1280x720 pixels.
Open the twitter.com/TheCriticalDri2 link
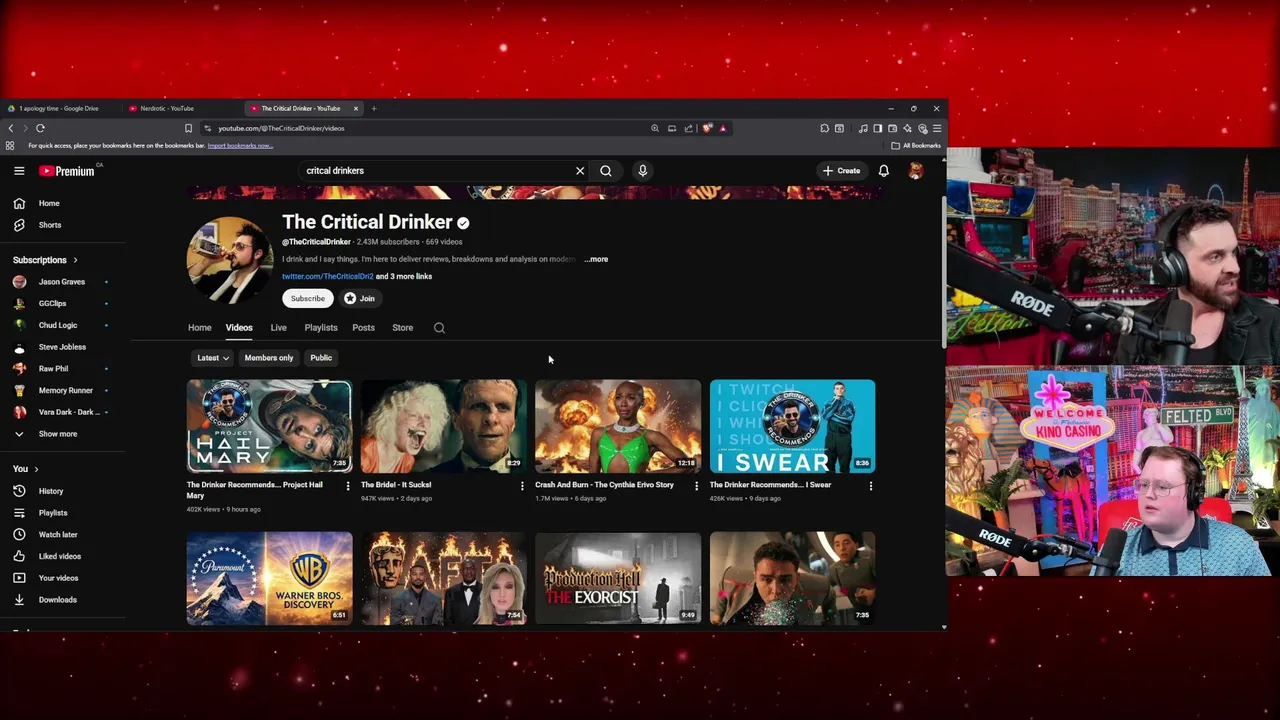(327, 277)
